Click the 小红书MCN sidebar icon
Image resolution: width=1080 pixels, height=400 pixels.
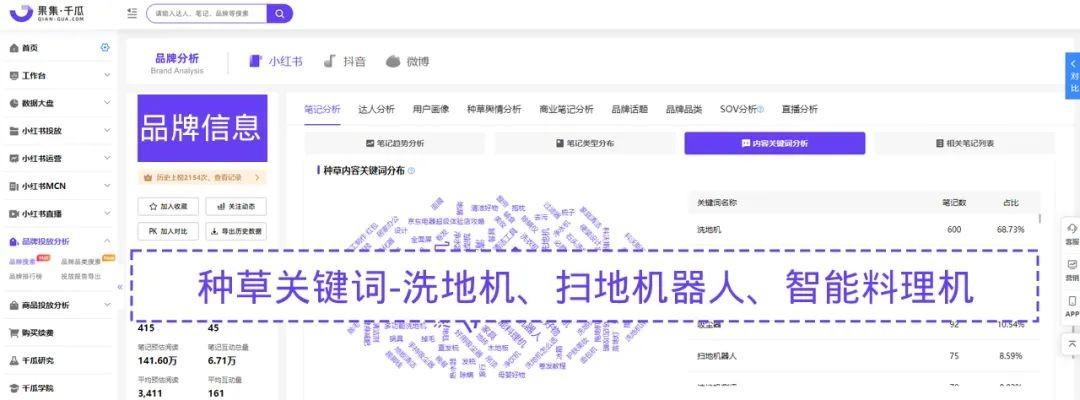14,186
